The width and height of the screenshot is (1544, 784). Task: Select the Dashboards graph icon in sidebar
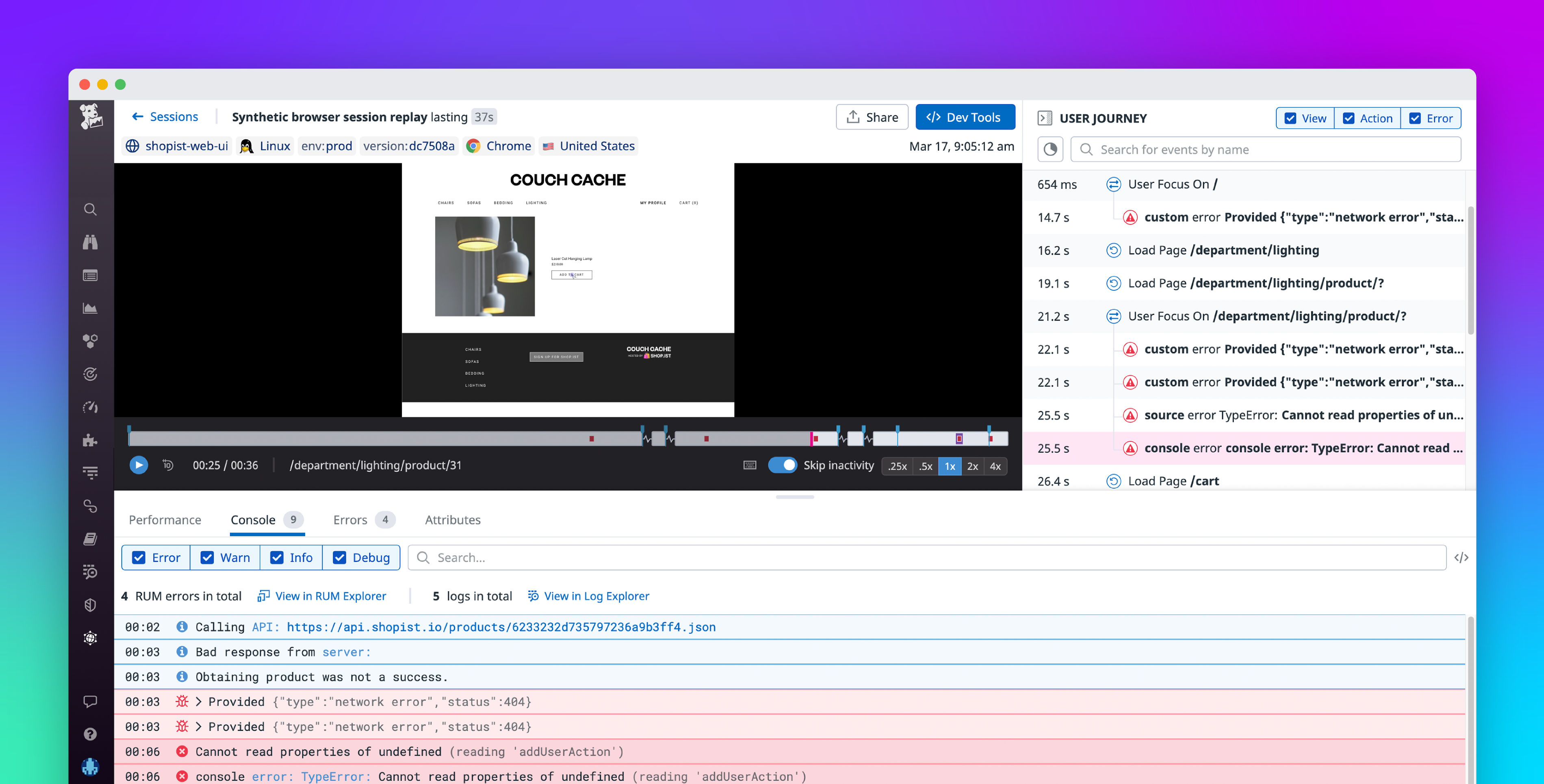[91, 308]
